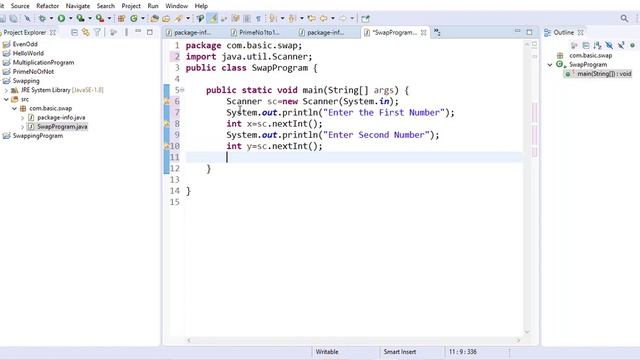Screen dimensions: 640x360
Task: Open dropdown arrow next to Run button
Action: point(70,18)
